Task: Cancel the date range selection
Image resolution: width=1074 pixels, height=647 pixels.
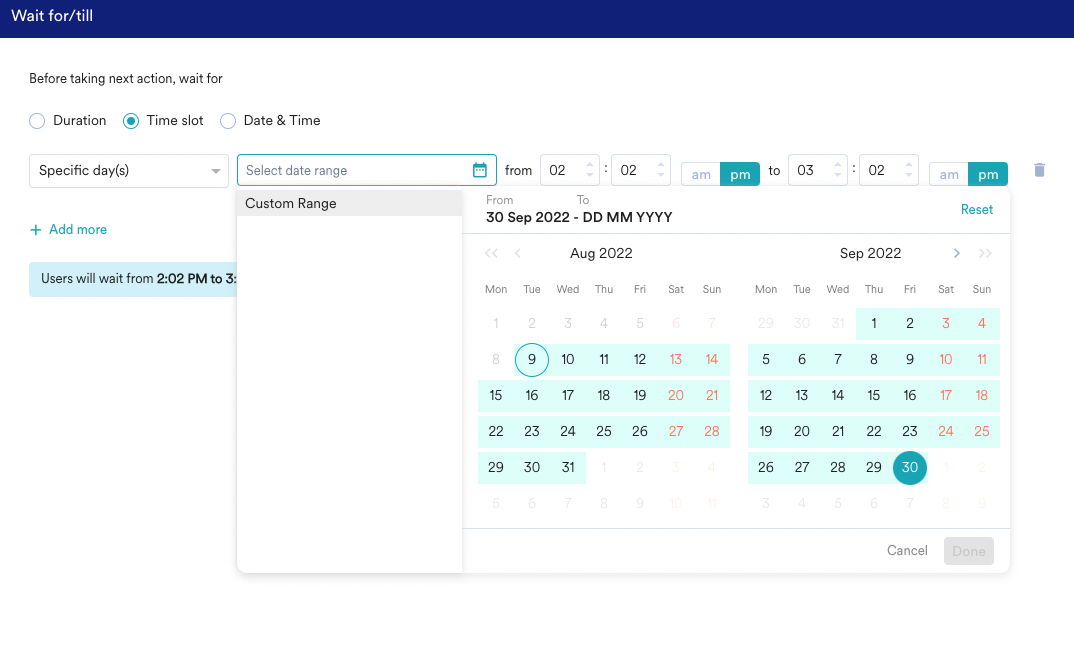Action: [907, 551]
